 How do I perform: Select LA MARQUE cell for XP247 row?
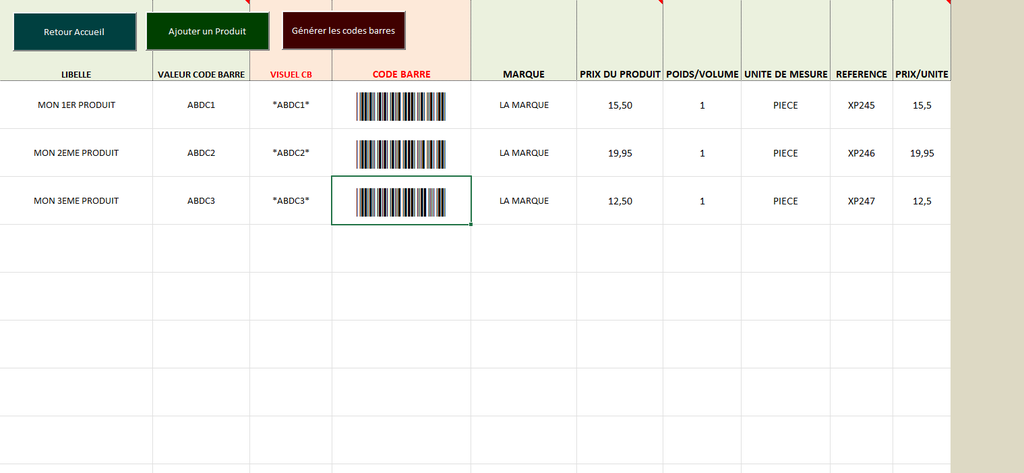(524, 201)
